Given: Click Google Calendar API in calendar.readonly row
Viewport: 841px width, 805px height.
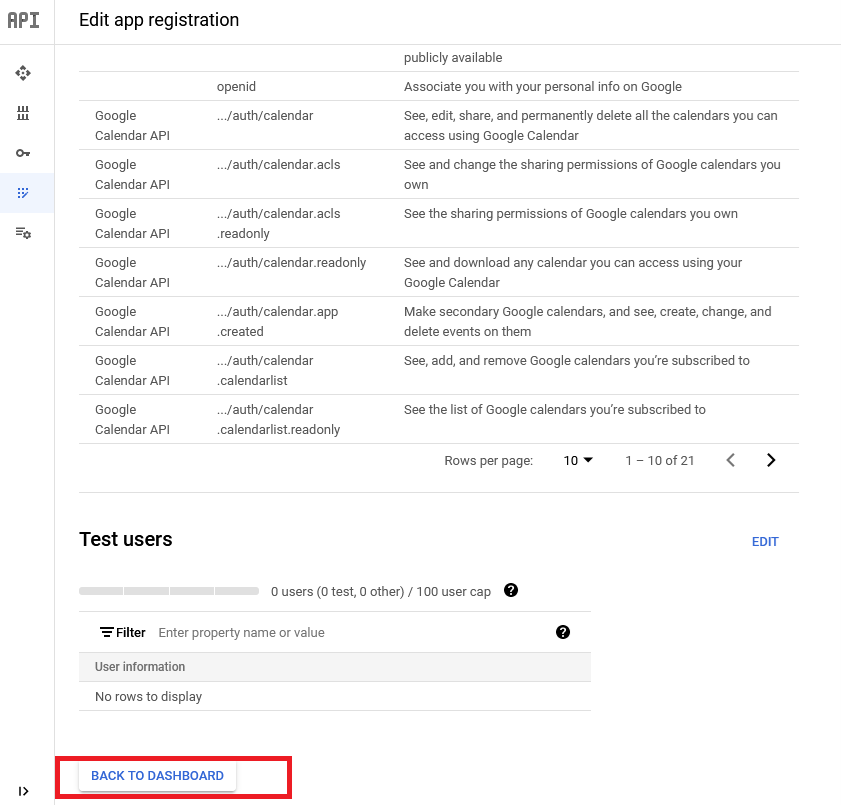Looking at the screenshot, I should pos(132,272).
